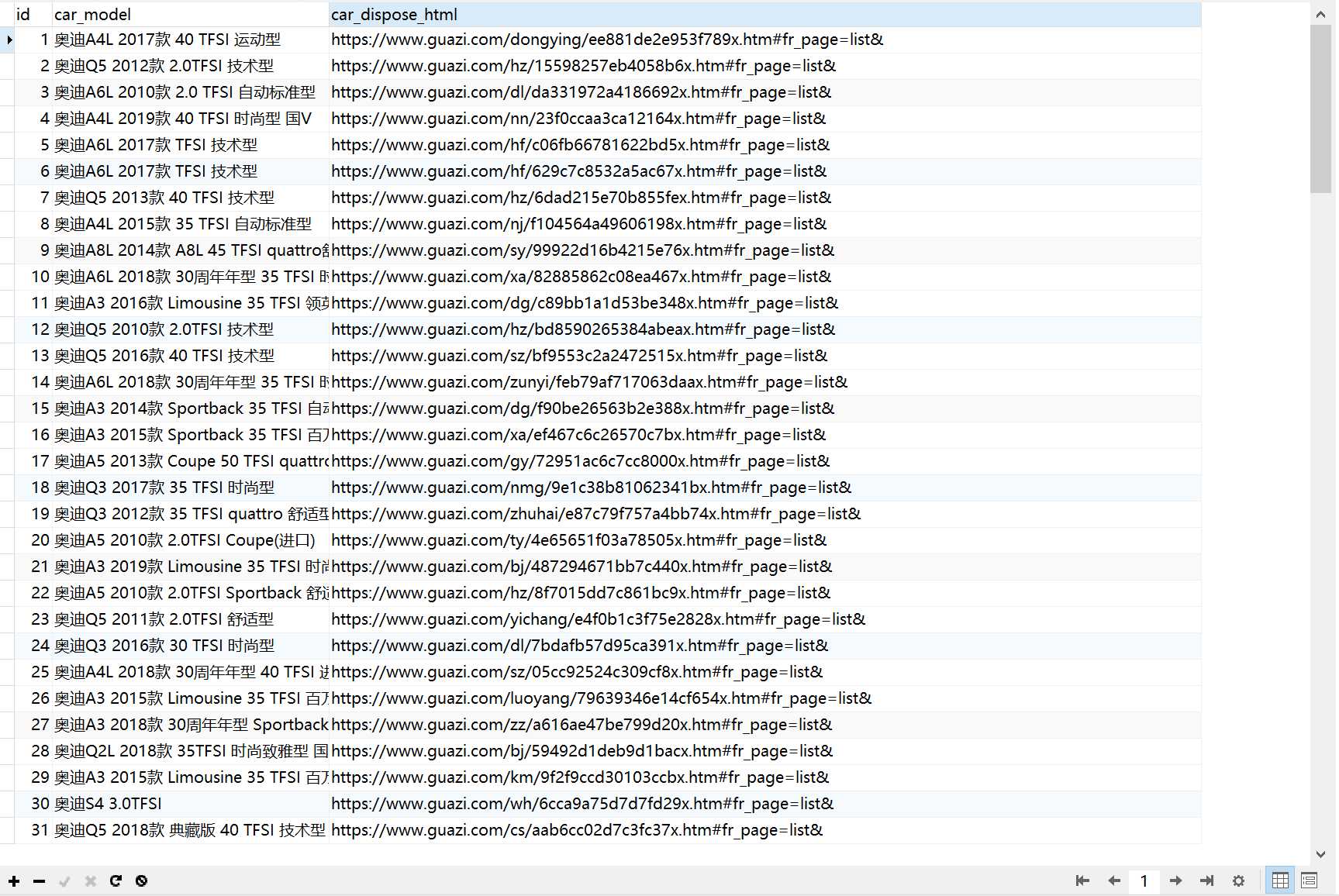Click the stop icon in bottom toolbar
Screen dimensions: 1339x896
pos(141,881)
